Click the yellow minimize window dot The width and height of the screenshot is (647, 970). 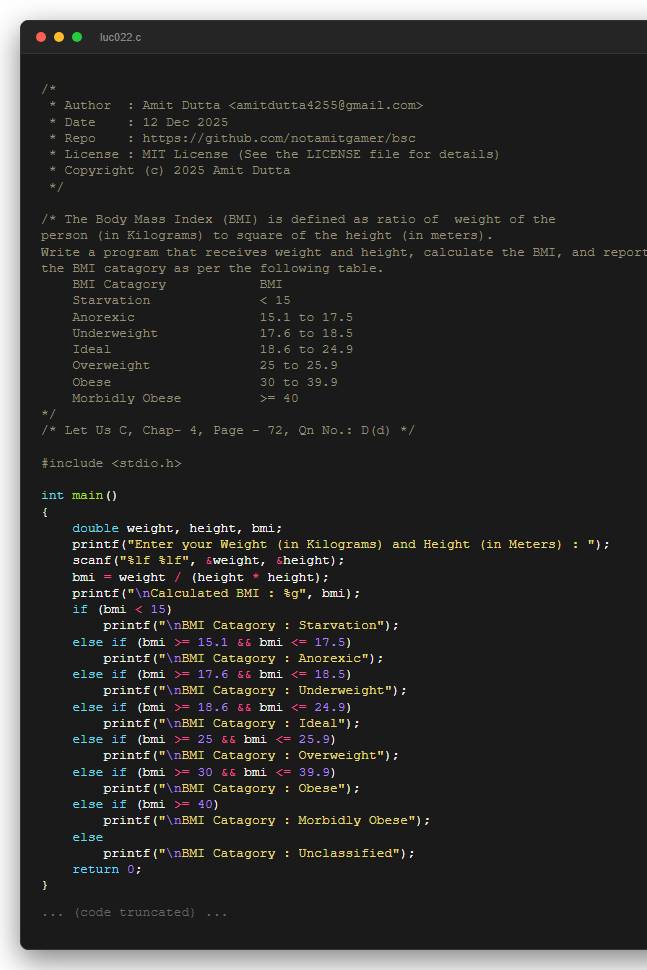[x=59, y=37]
